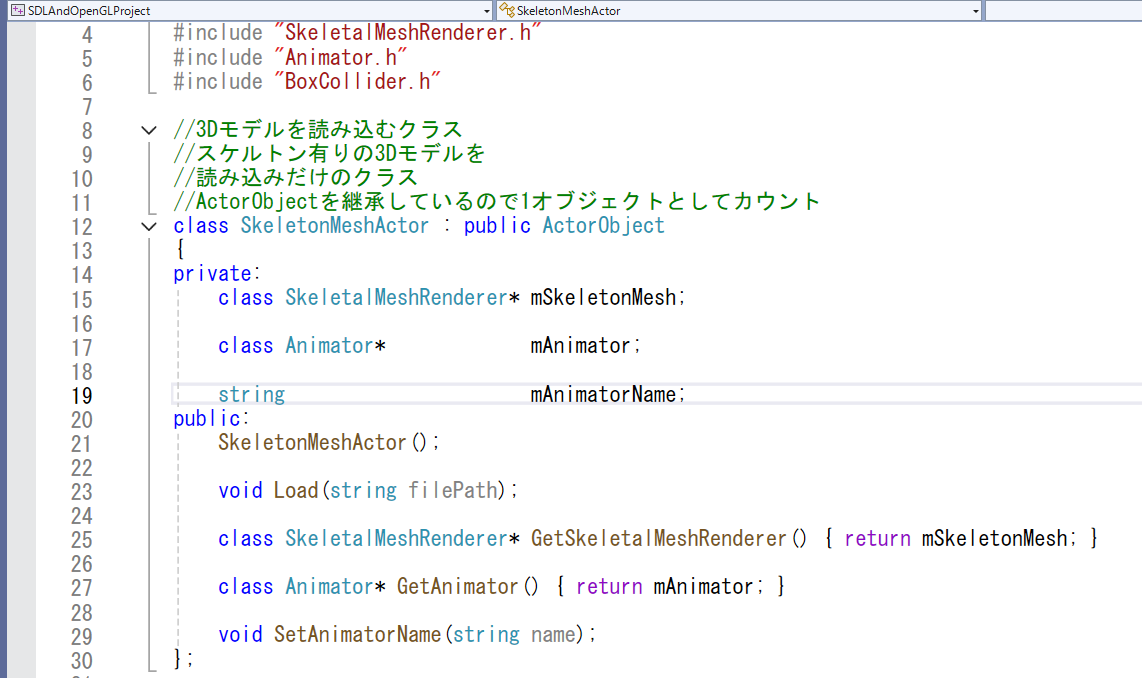Click the ActorObject base class name
Screen dimensions: 1142x678
pos(603,226)
